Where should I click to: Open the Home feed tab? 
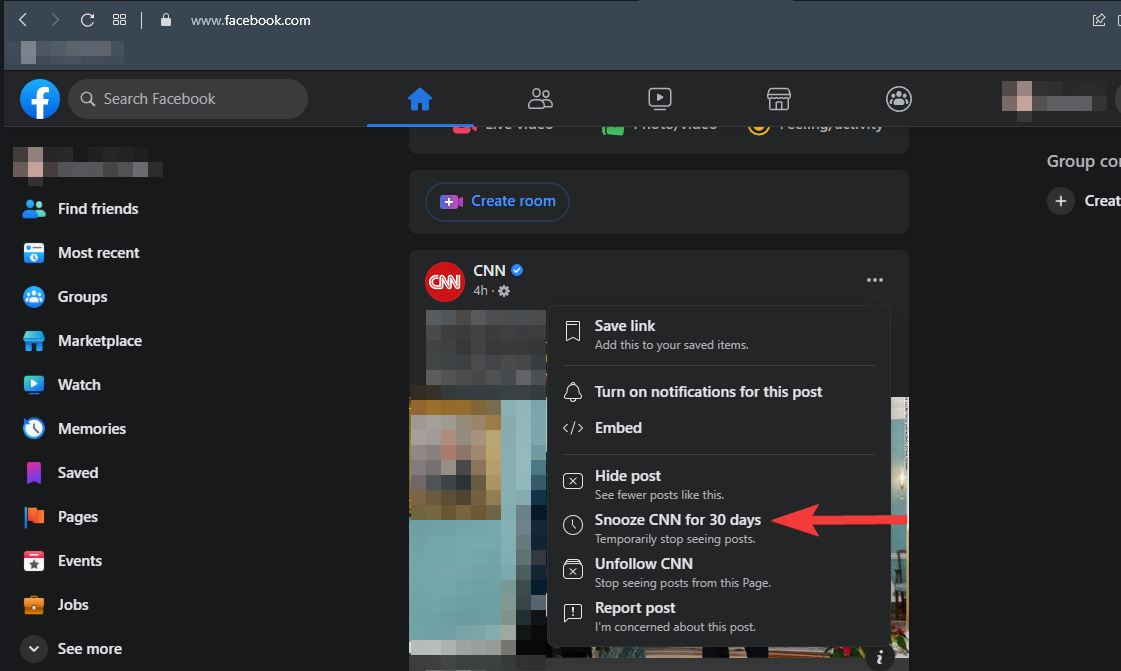tap(420, 99)
